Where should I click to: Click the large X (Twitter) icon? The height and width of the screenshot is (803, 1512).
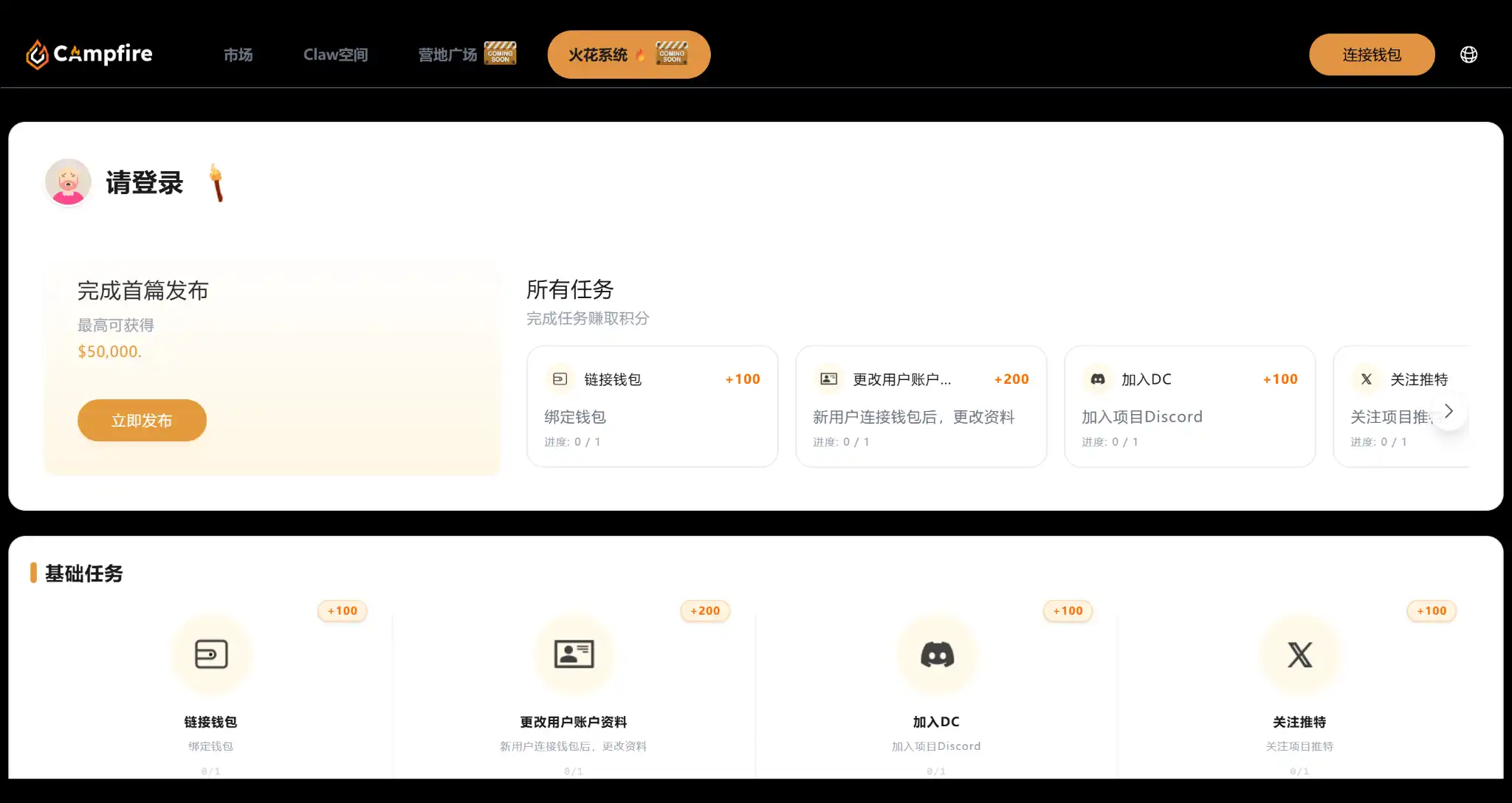tap(1299, 655)
